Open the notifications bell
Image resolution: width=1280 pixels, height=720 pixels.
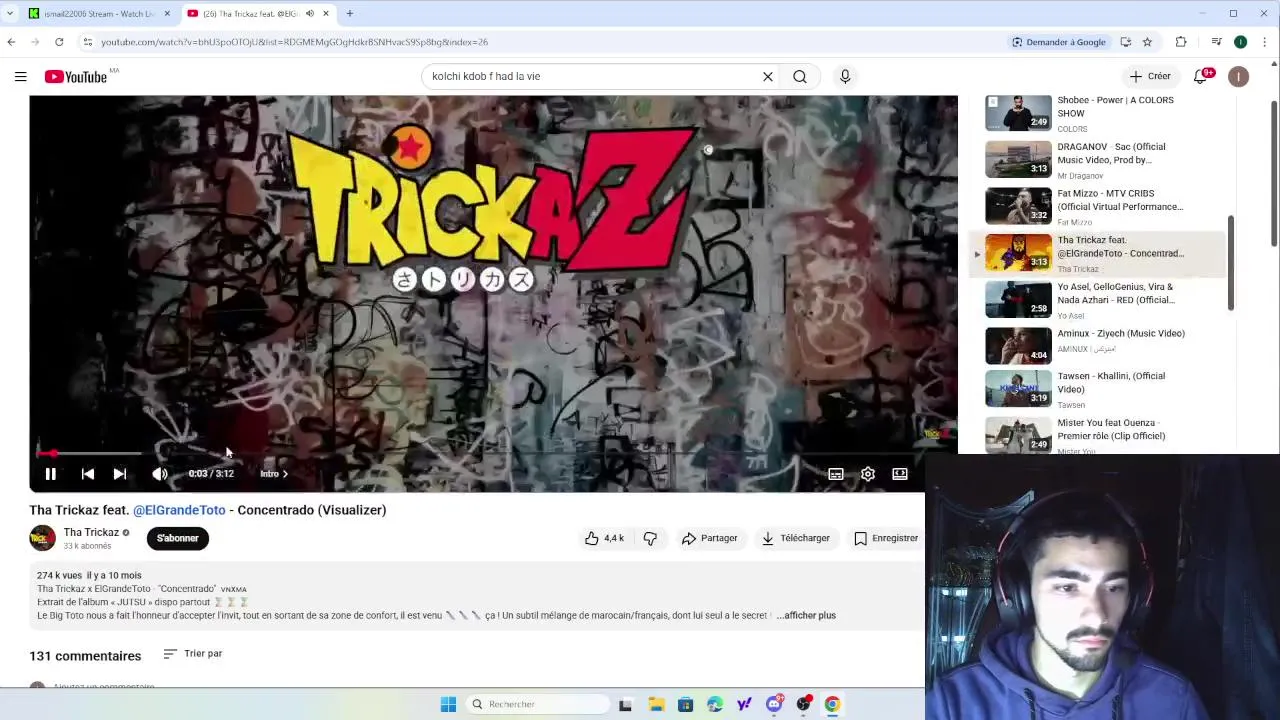1201,76
